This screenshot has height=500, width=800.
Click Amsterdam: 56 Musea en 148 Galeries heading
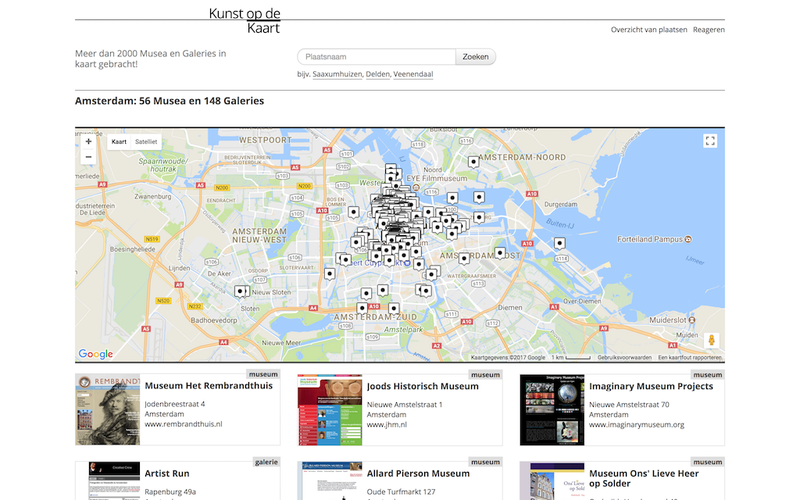tap(169, 101)
